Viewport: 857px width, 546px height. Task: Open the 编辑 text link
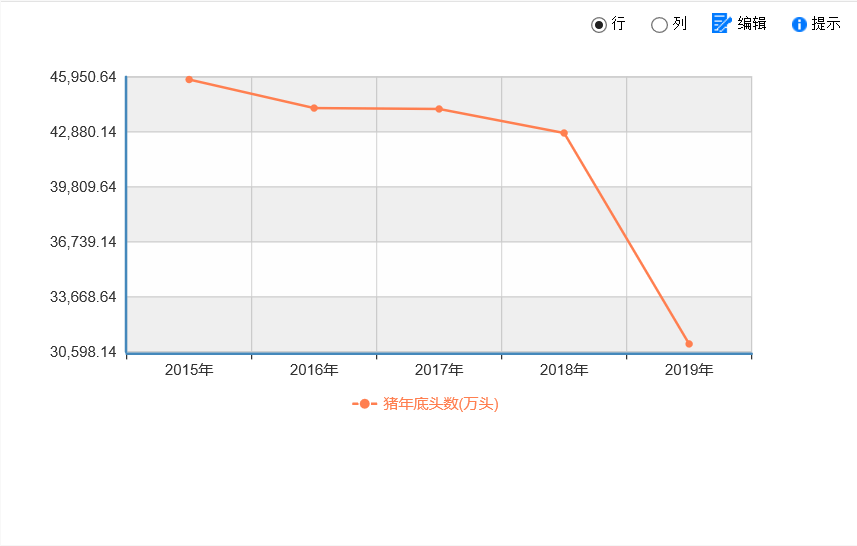(752, 24)
